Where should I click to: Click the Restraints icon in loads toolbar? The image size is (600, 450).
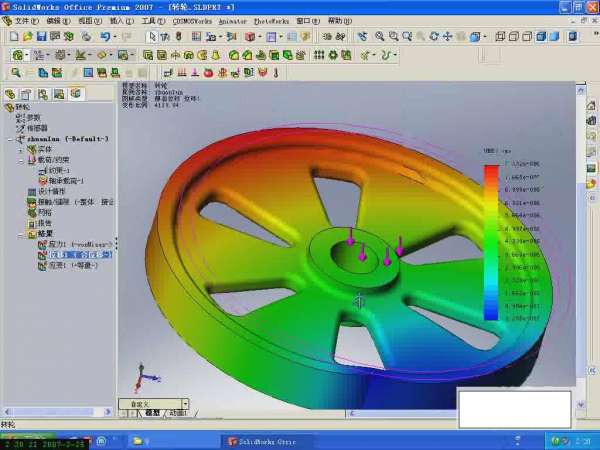pos(168,72)
